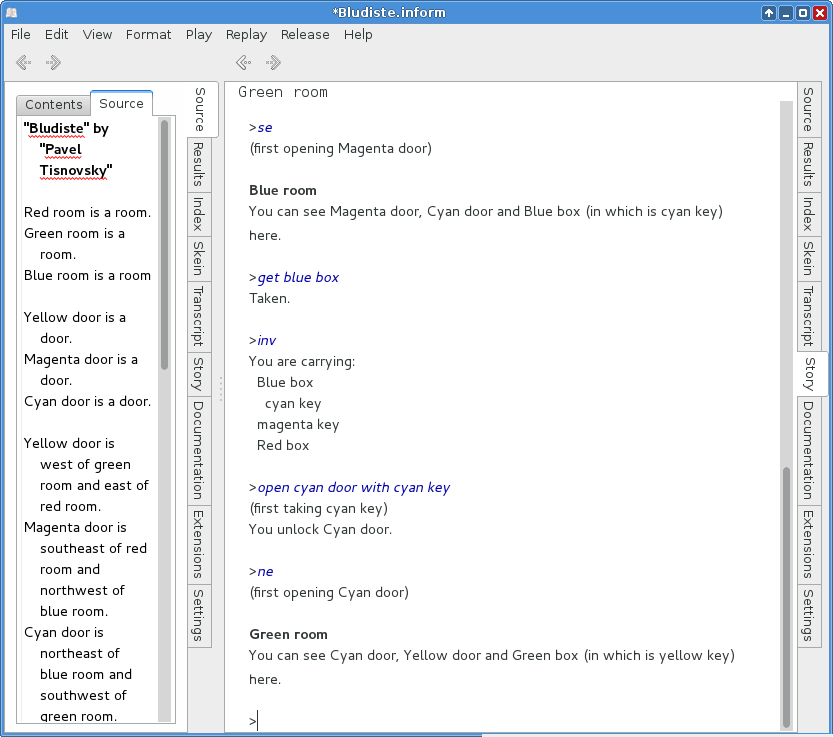The height and width of the screenshot is (737, 833).
Task: Open the Transcript tab in the left pane
Action: pos(198,315)
